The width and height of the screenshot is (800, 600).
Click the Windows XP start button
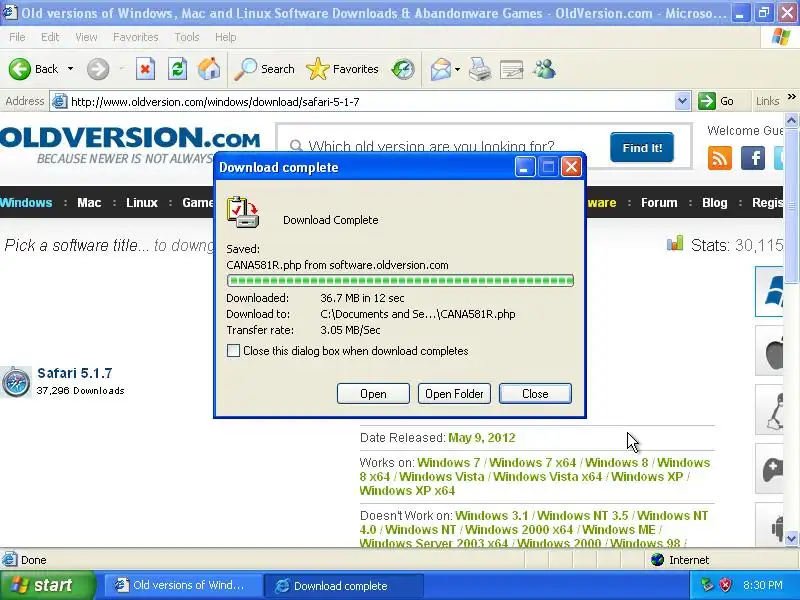point(48,585)
